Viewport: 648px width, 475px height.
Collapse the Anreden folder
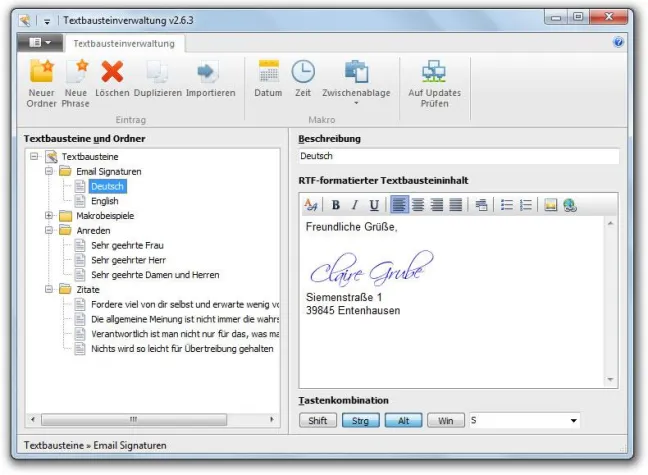point(49,230)
